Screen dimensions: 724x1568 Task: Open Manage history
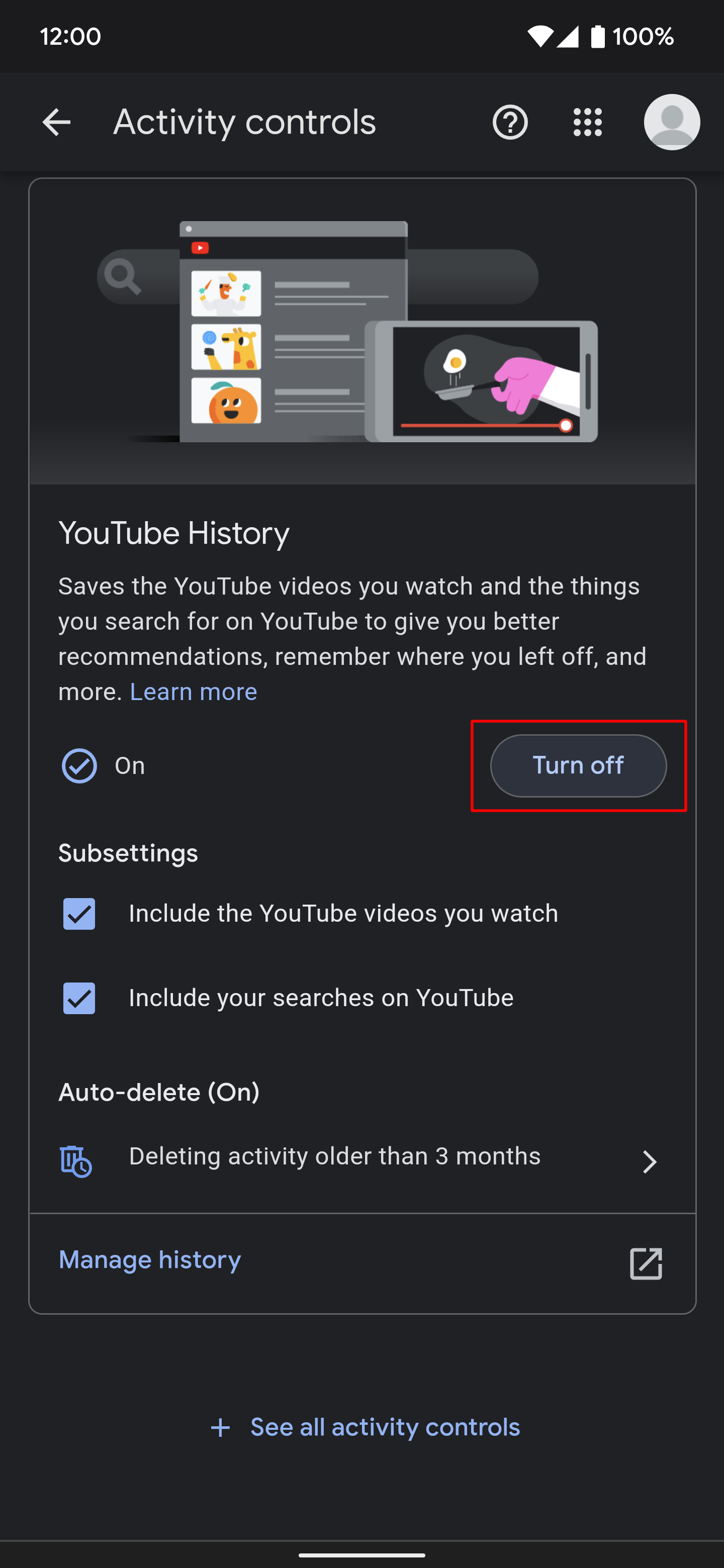pyautogui.click(x=150, y=1259)
